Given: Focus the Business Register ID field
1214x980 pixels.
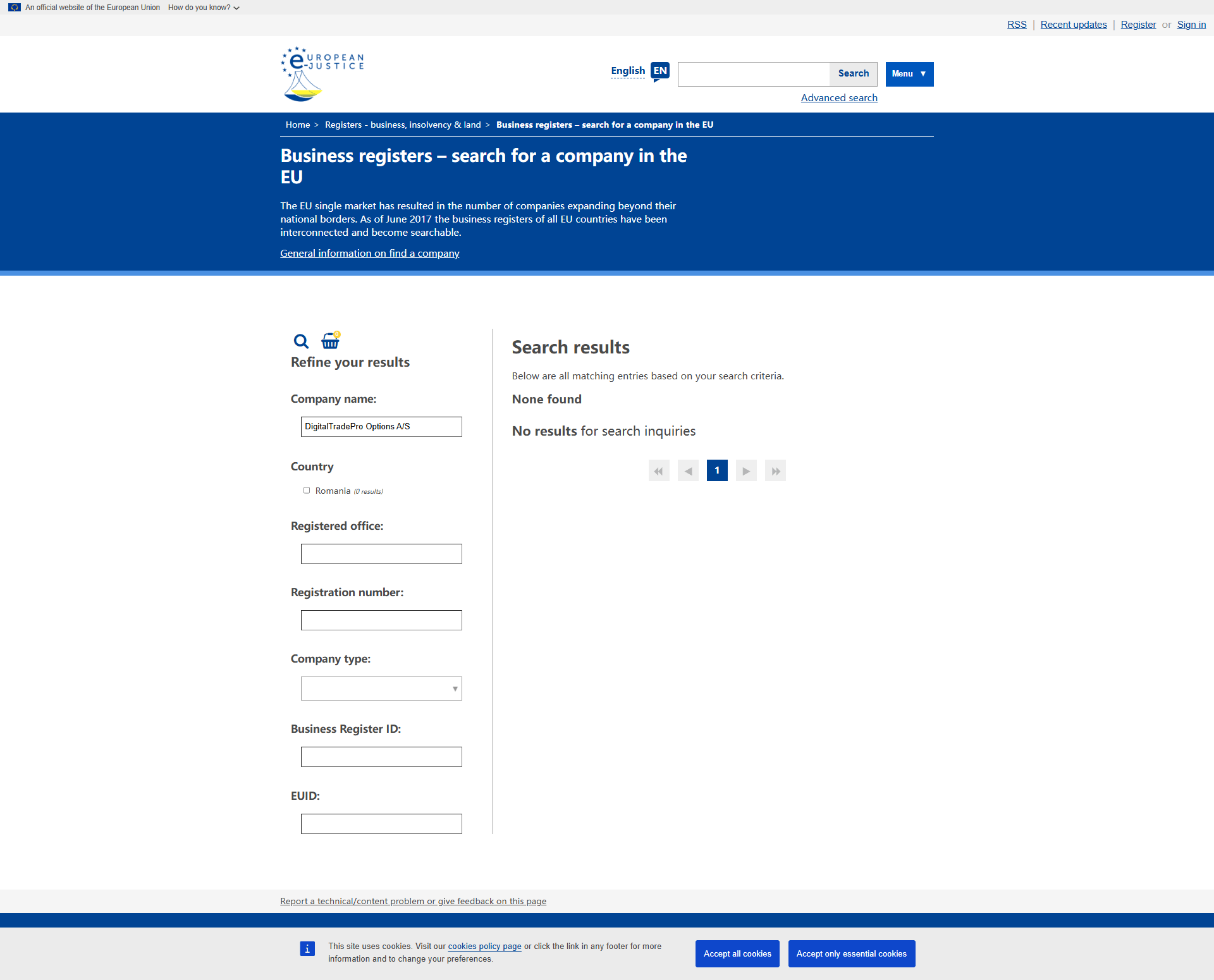Looking at the screenshot, I should click(381, 757).
